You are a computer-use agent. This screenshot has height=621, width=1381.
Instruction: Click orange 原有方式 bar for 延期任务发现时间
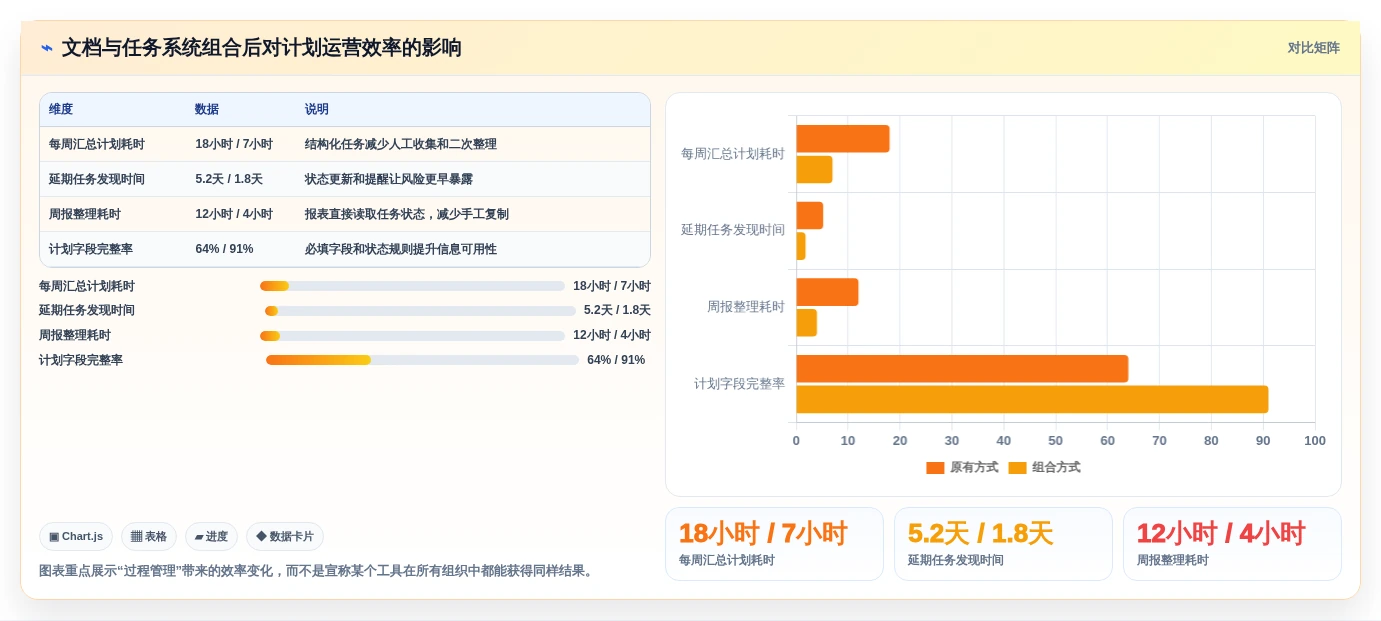(809, 216)
